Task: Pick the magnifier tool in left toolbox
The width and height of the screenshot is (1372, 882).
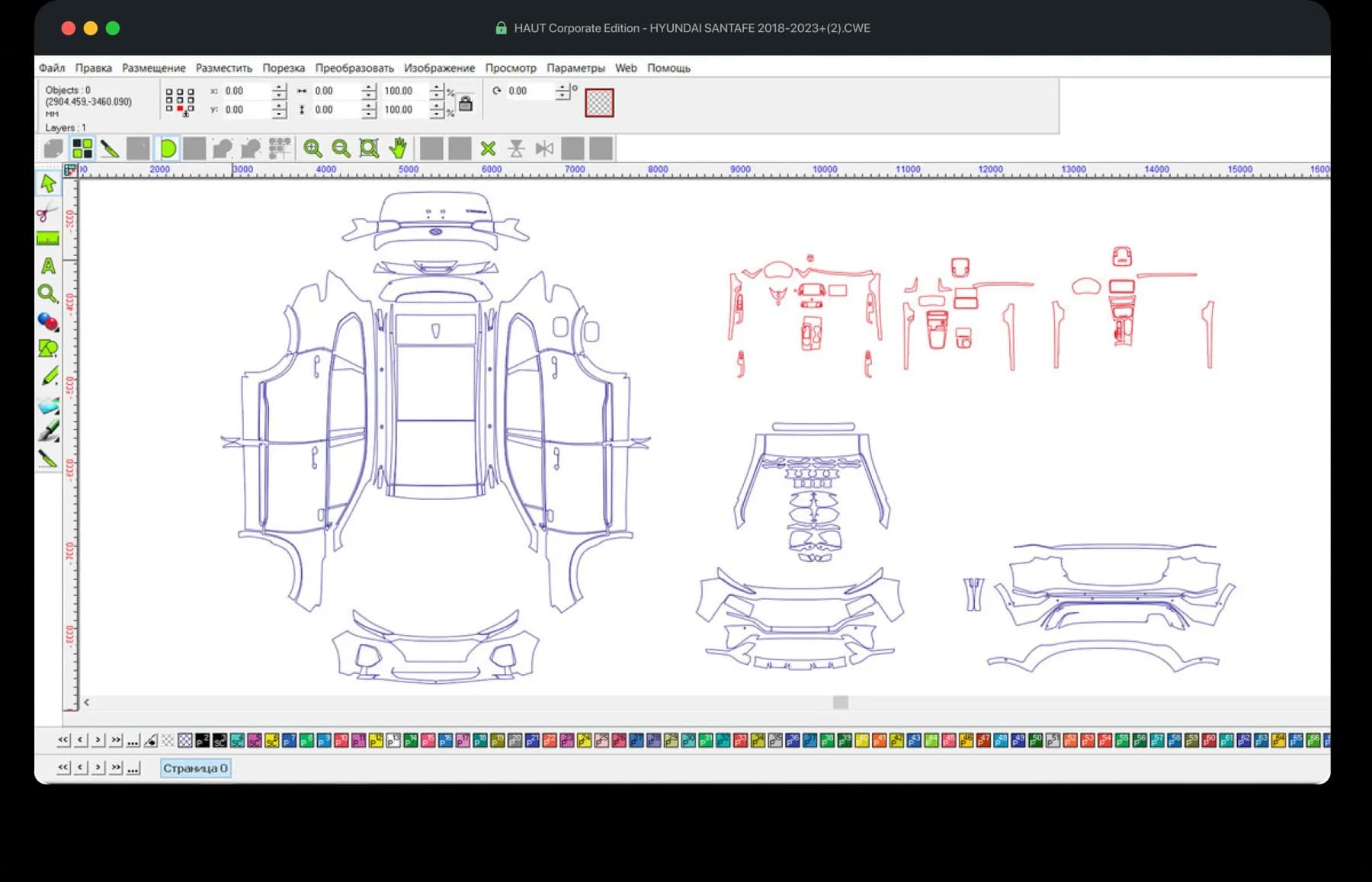Action: point(48,293)
